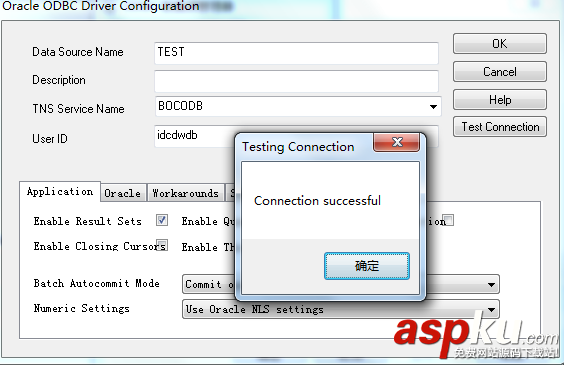Toggle the checkbox right of the dialog
Screen dimensions: 564x365
point(448,220)
